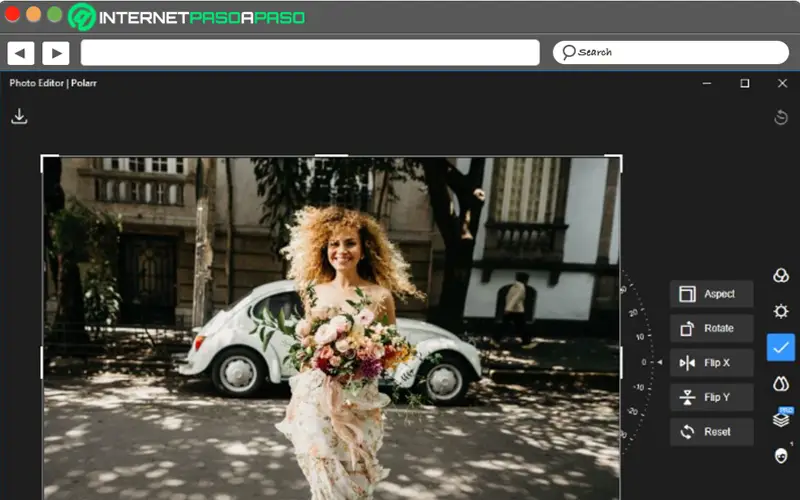Click the left-edge crop handle
This screenshot has height=500, width=800.
(x=42, y=362)
